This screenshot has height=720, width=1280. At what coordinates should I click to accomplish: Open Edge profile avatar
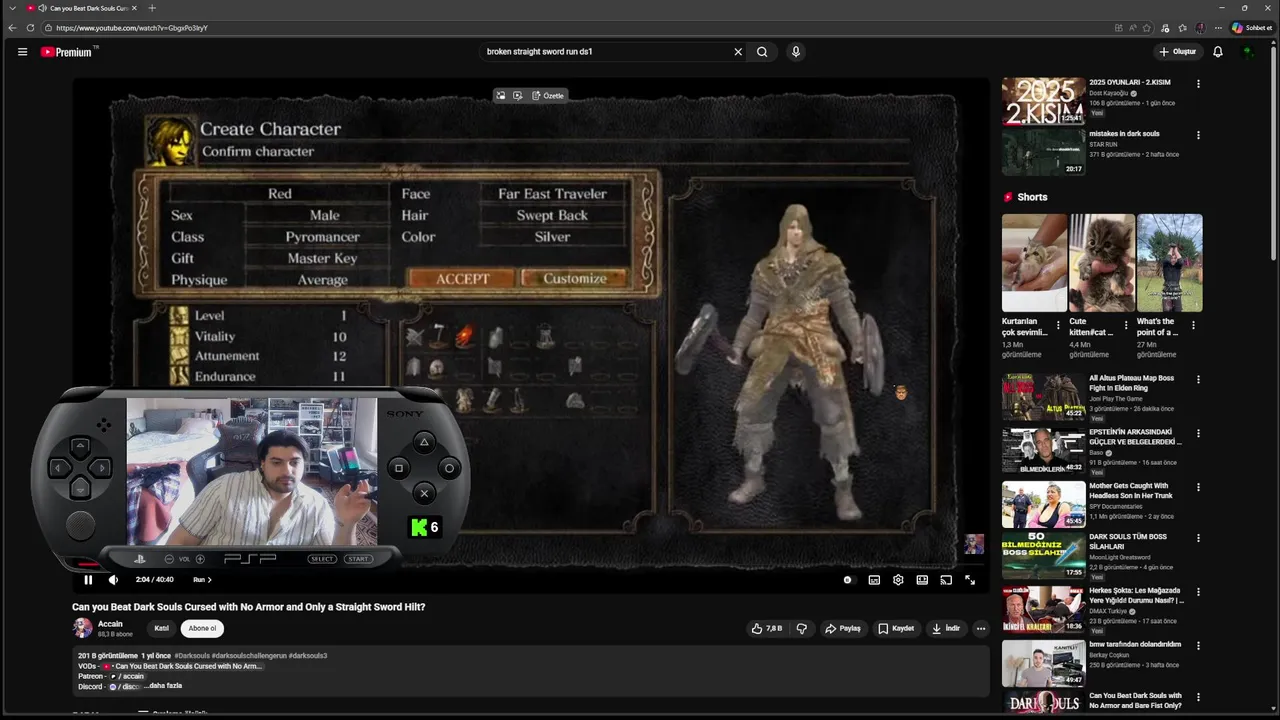[x=1200, y=28]
